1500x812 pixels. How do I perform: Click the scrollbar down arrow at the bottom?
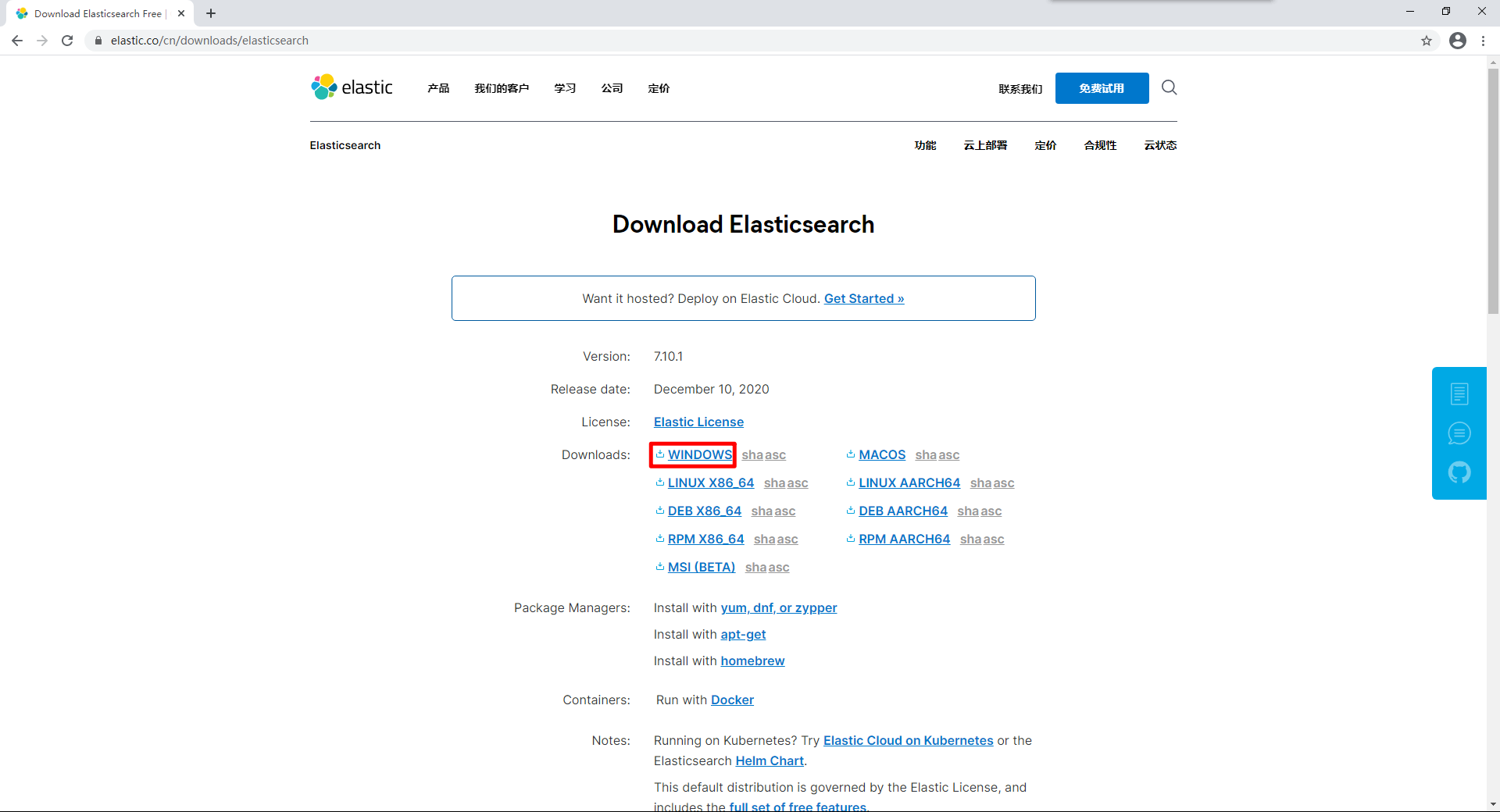(x=1493, y=804)
